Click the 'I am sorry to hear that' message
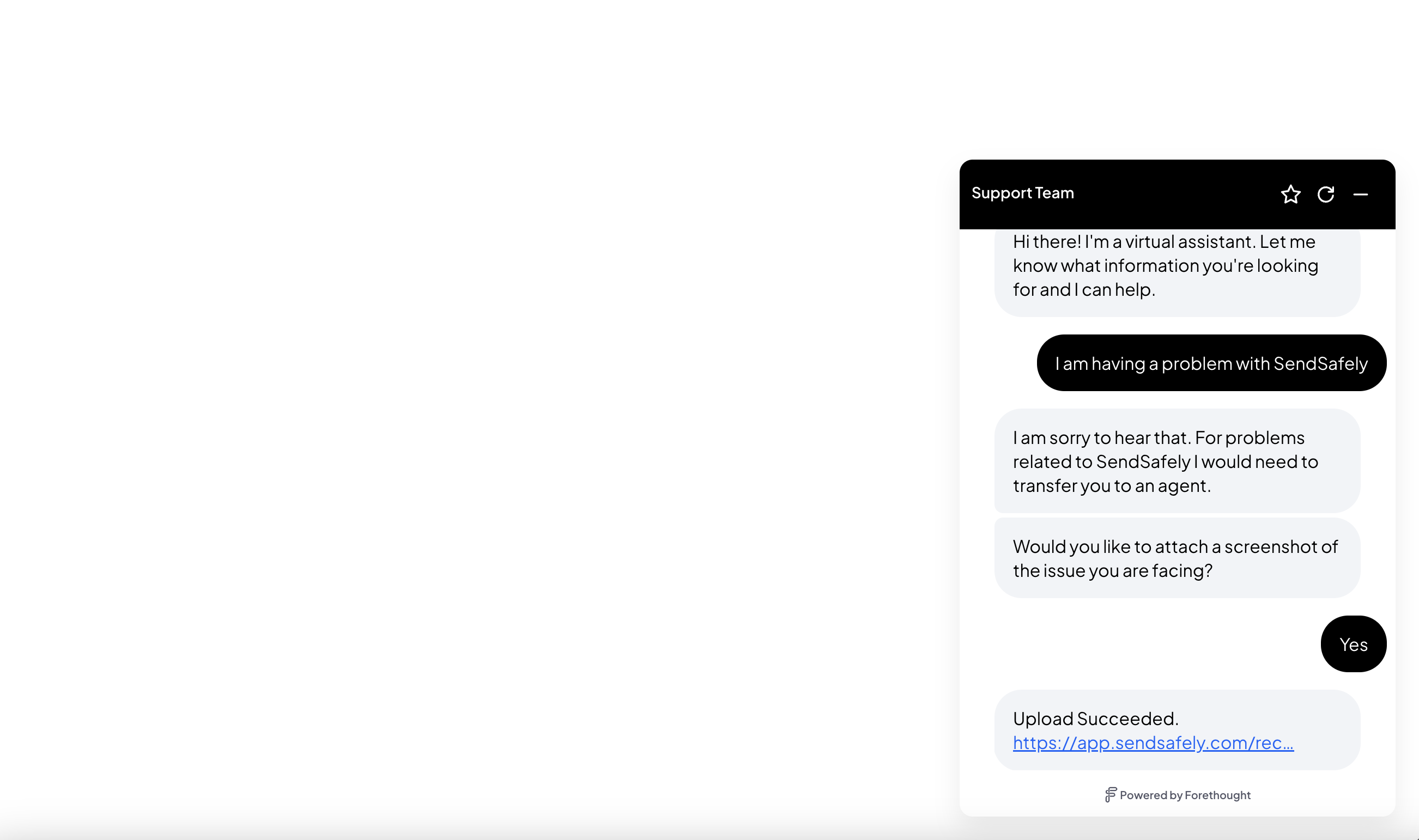The width and height of the screenshot is (1419, 840). tap(1177, 461)
